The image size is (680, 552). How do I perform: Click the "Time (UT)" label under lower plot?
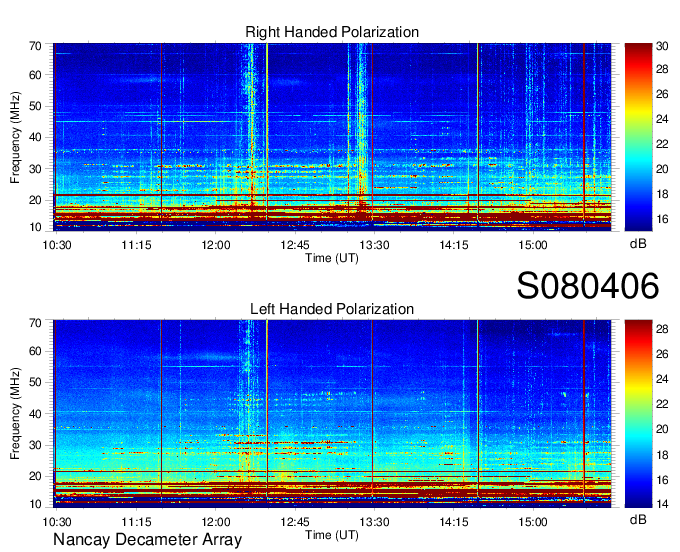point(332,535)
